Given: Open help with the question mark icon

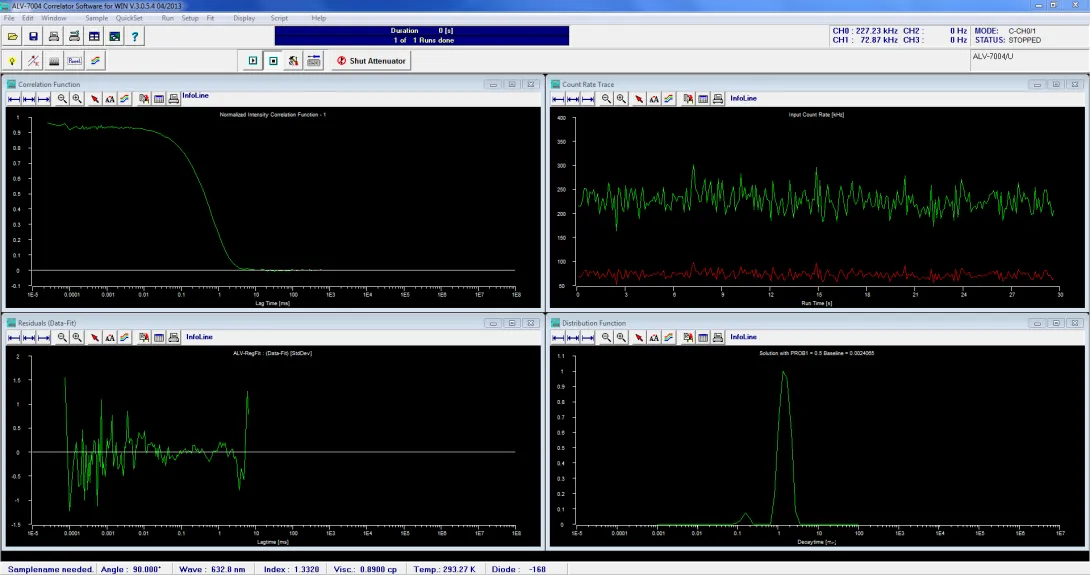Looking at the screenshot, I should click(135, 36).
